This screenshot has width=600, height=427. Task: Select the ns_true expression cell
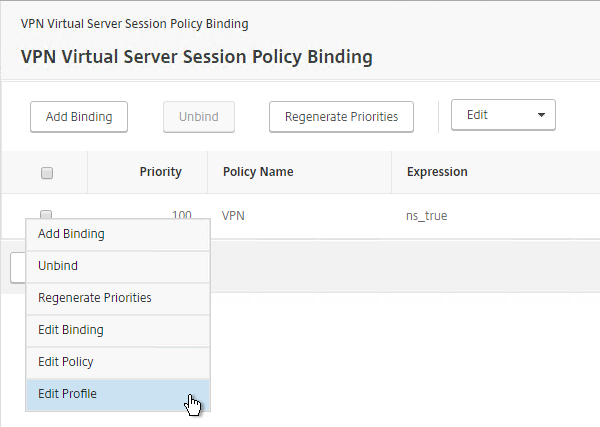pyautogui.click(x=426, y=216)
